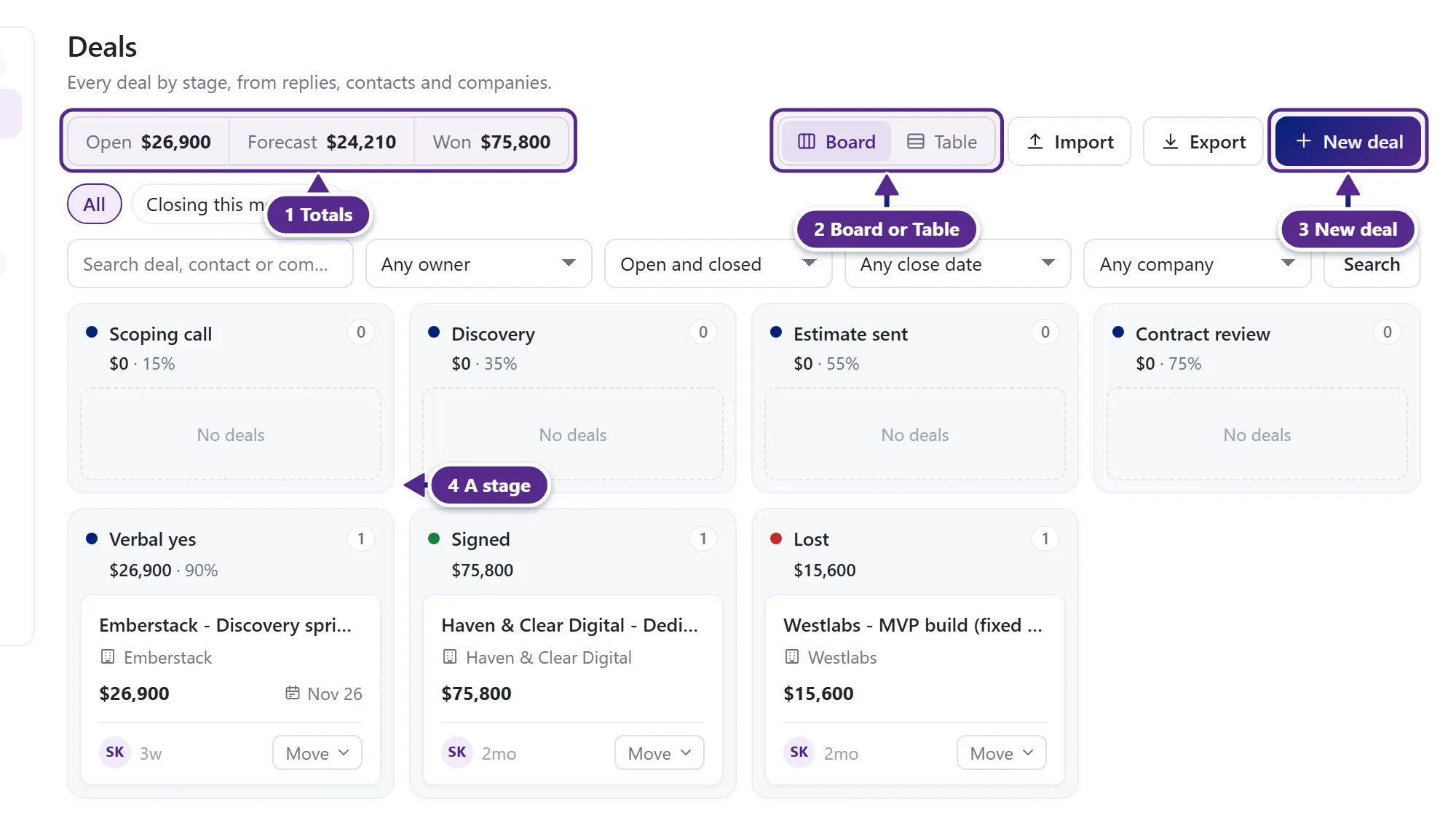Switch to Table view
This screenshot has width=1456, height=815.
942,142
